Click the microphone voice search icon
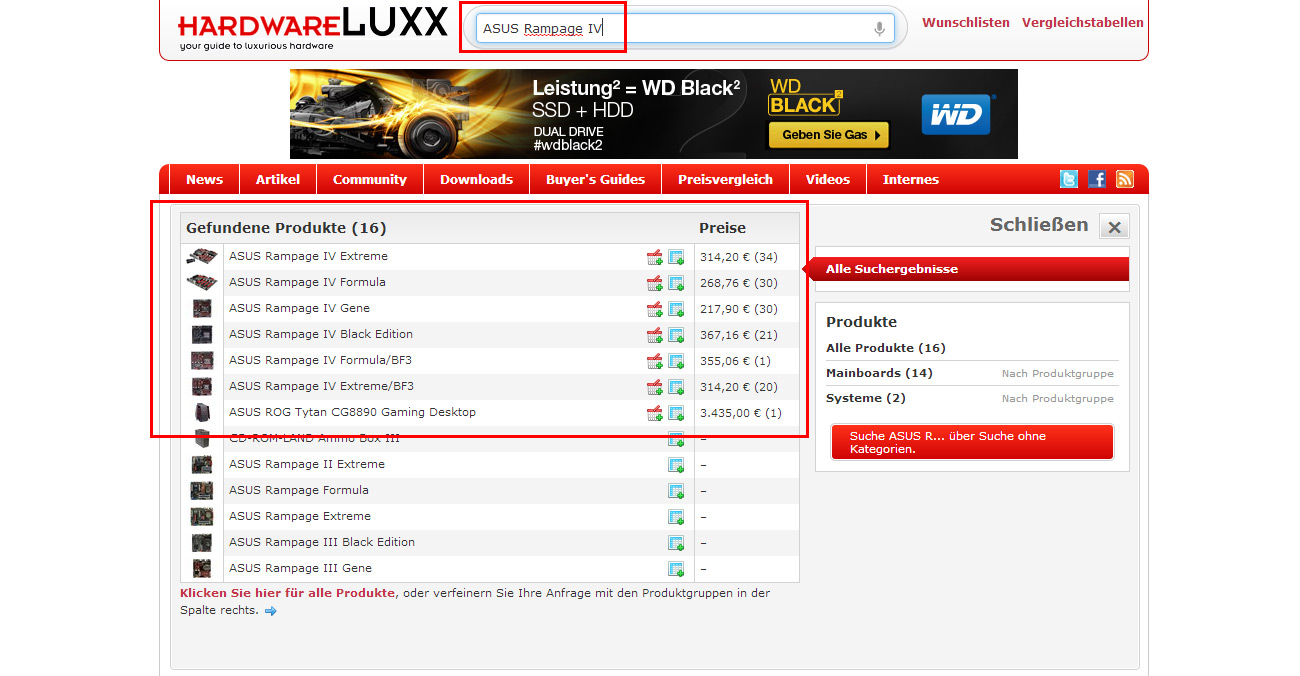 879,29
